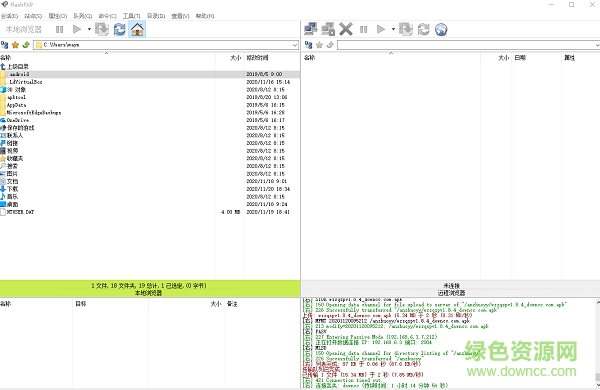
Task: Sort remote files by 名称 column header
Action: pos(391,58)
